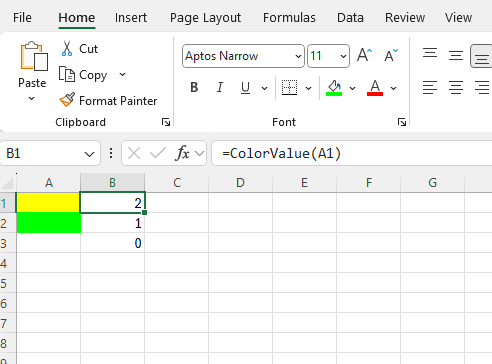The height and width of the screenshot is (364, 492).
Task: Switch to the Insert tab
Action: (x=131, y=18)
